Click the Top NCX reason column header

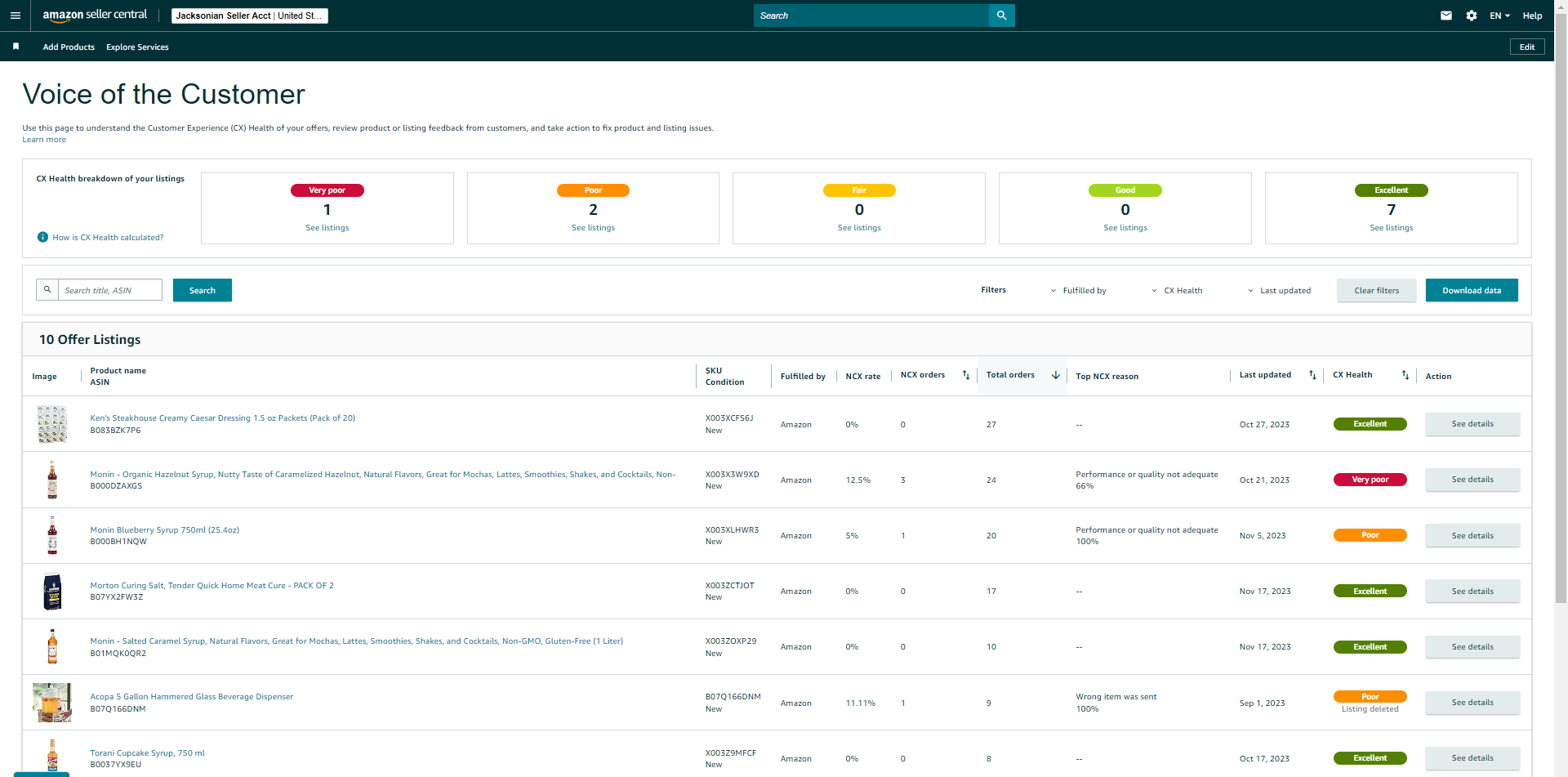(1107, 377)
